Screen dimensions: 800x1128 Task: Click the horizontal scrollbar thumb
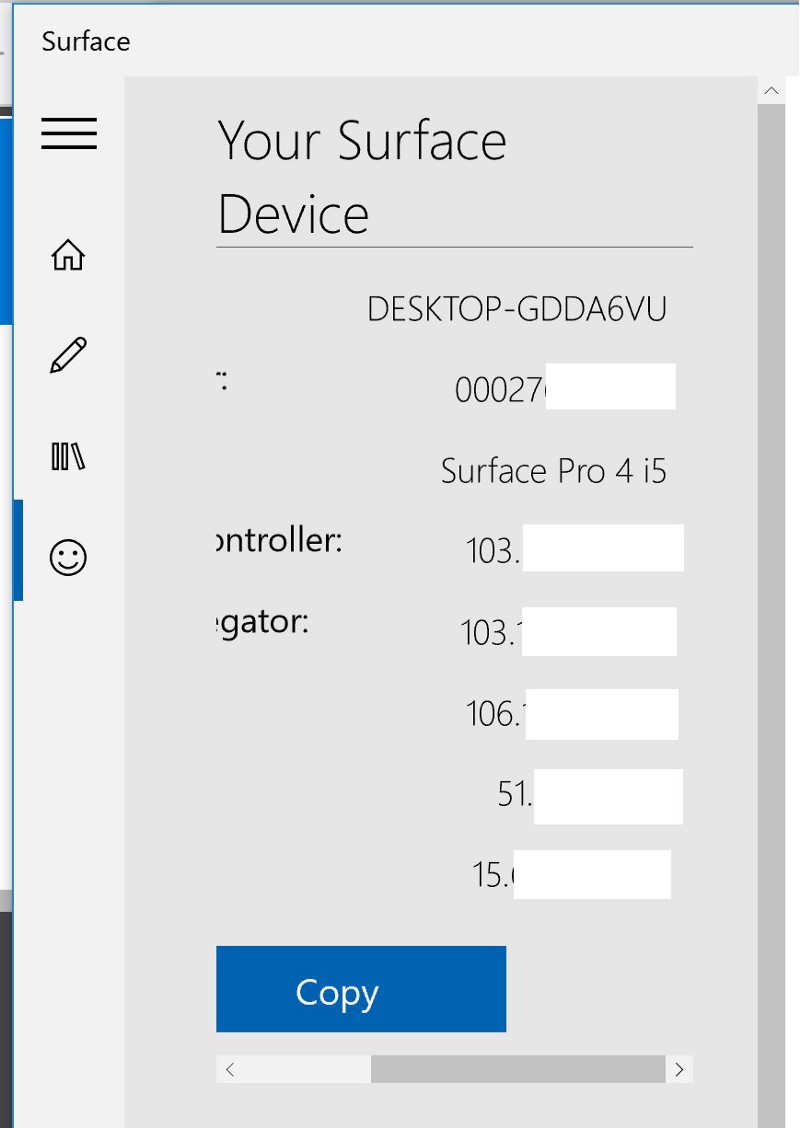[517, 1070]
